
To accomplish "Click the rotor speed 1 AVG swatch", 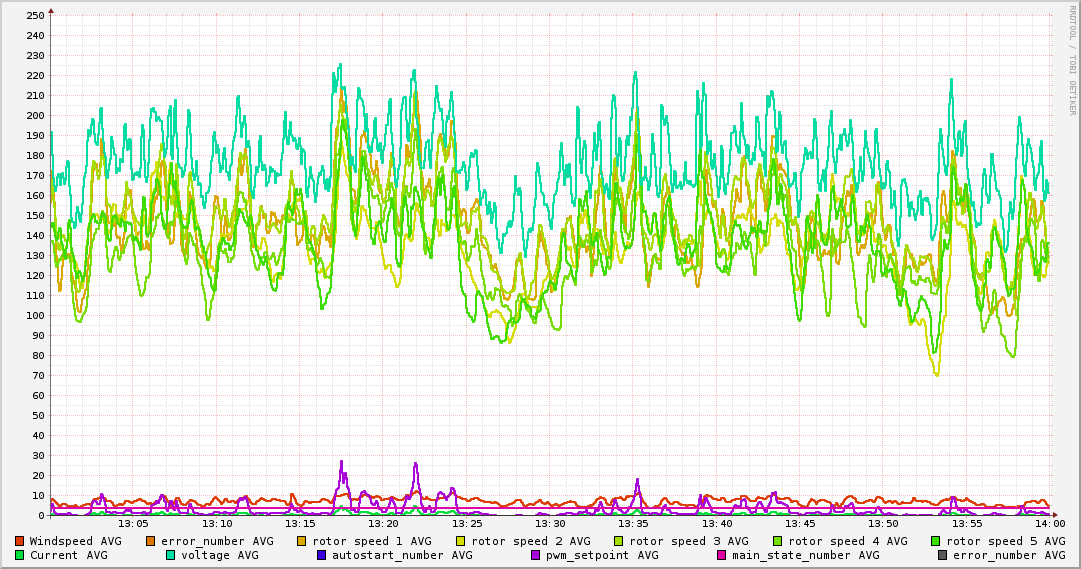I will 302,541.
